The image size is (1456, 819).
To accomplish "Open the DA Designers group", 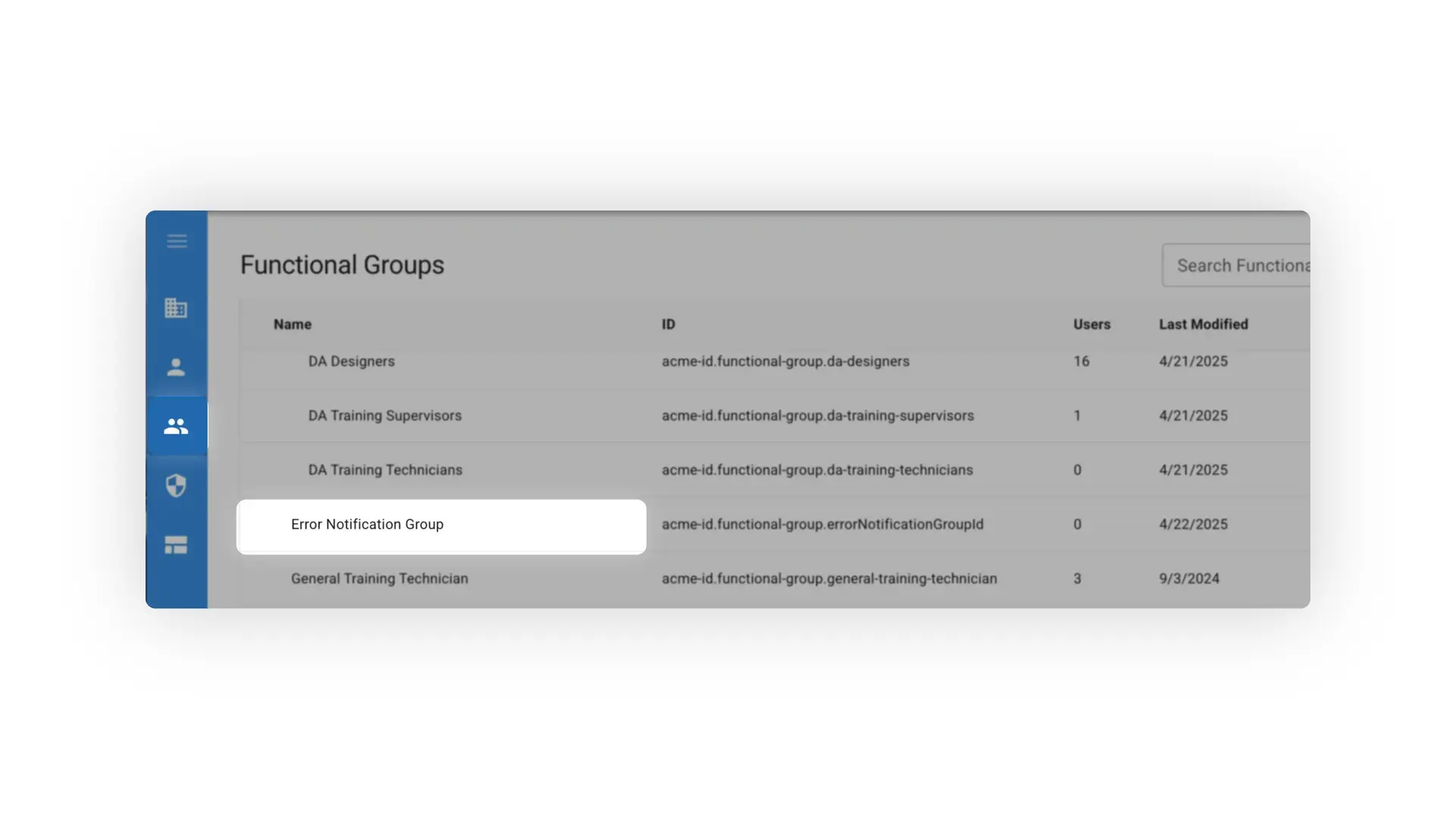I will 351,361.
